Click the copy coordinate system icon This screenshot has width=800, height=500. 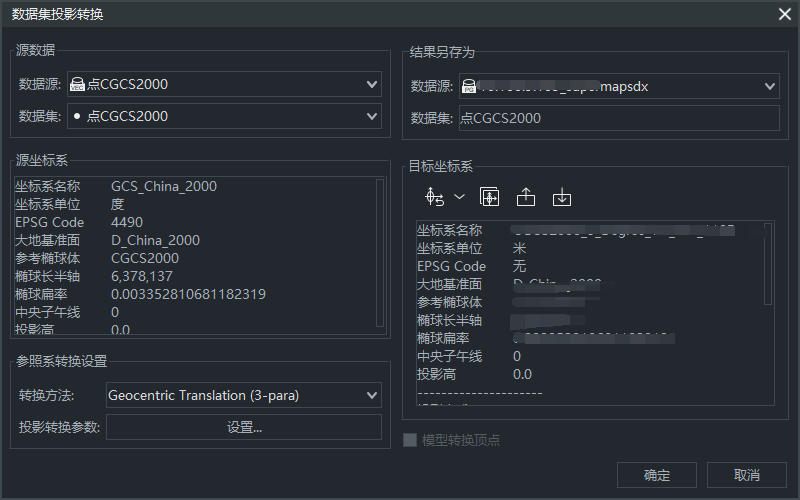489,197
